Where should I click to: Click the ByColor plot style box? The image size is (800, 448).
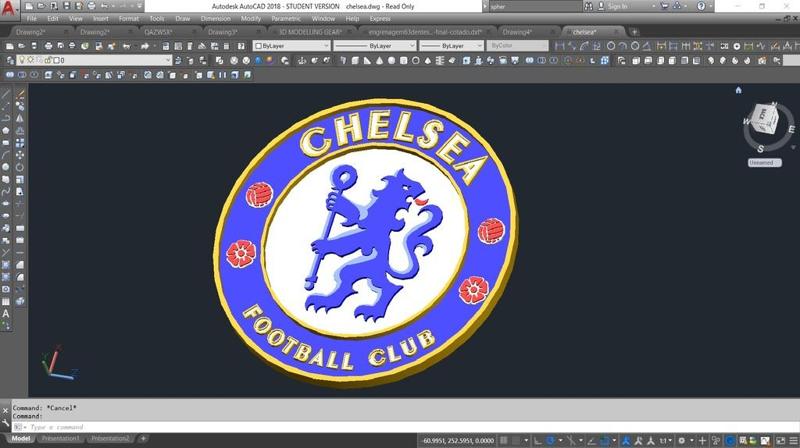click(517, 46)
